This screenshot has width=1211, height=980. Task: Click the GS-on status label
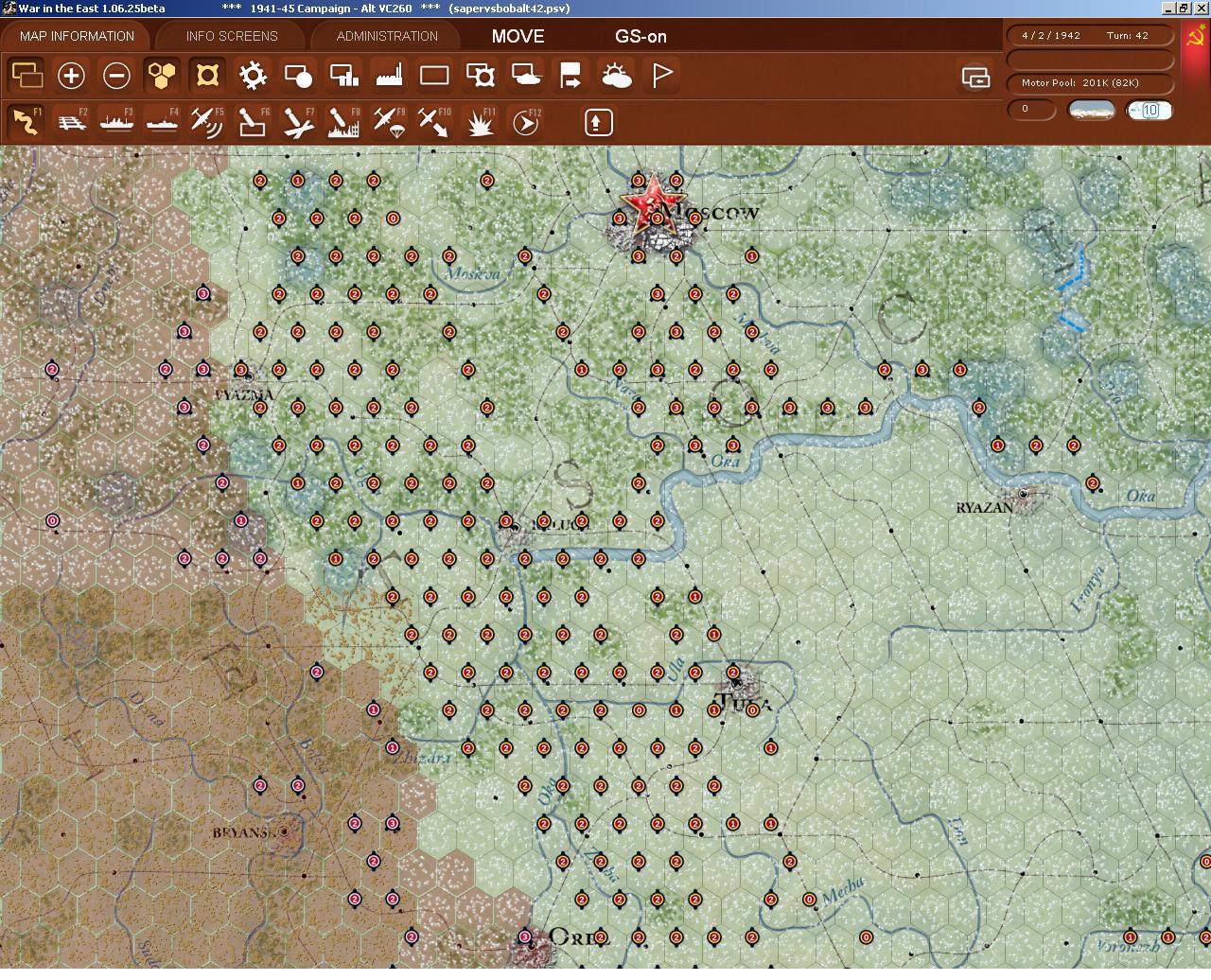(x=641, y=37)
